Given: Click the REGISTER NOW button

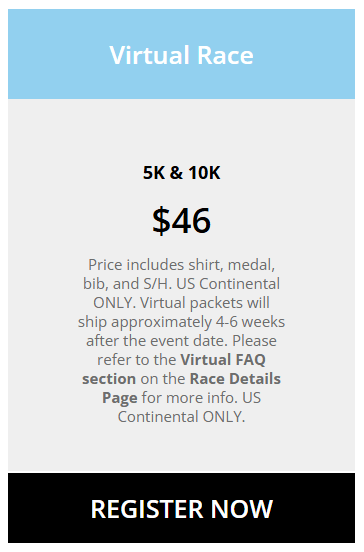Looking at the screenshot, I should pos(181,508).
